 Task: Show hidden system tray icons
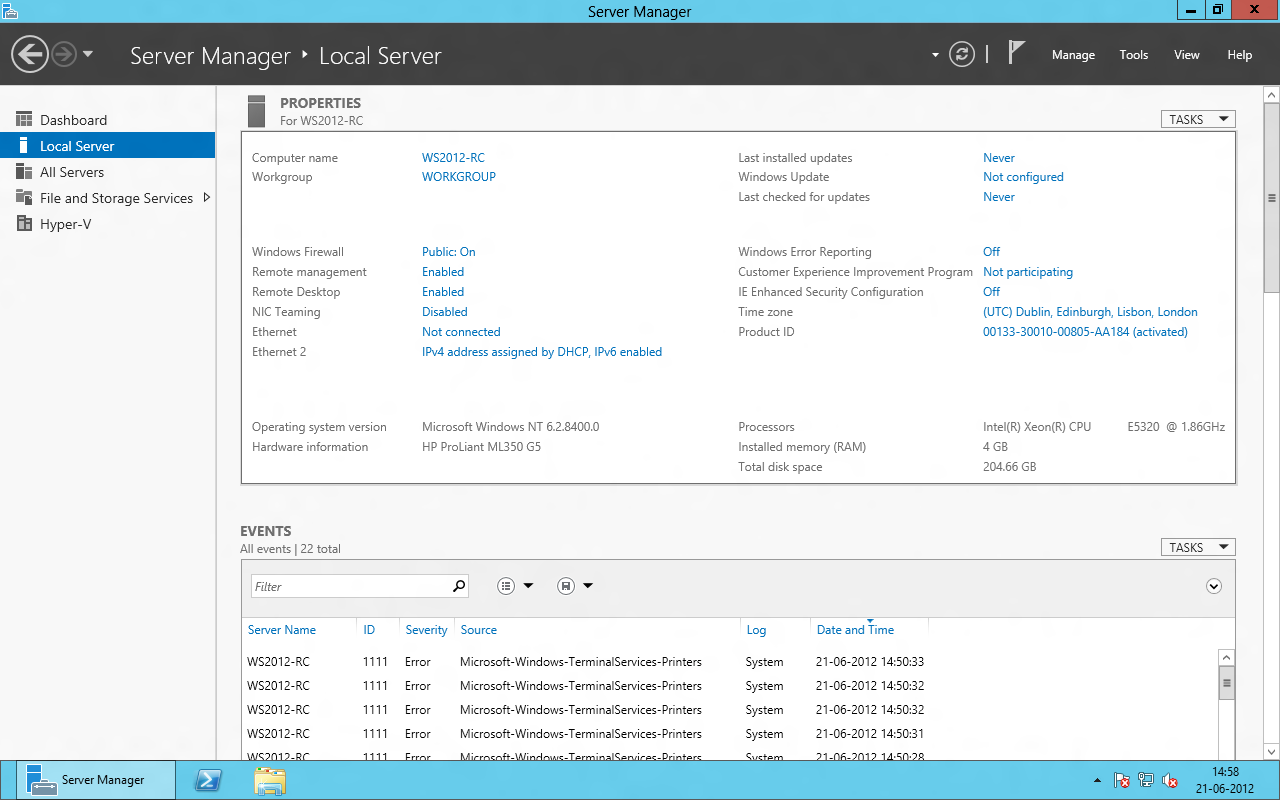click(1098, 780)
